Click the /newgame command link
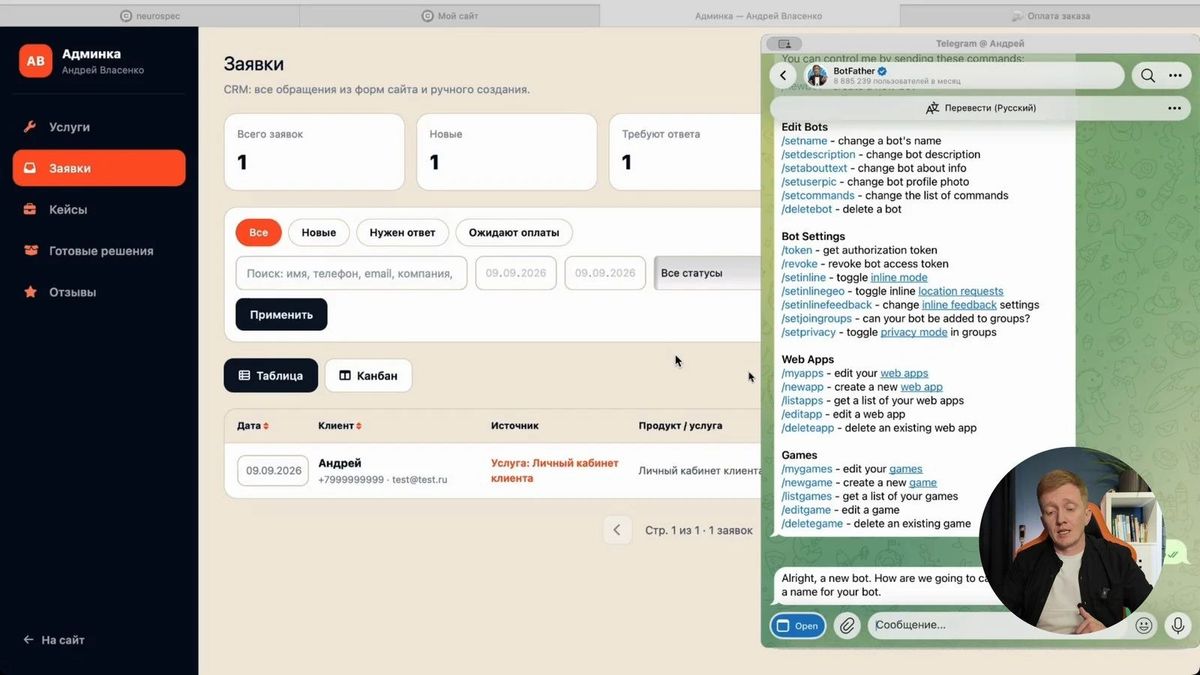The height and width of the screenshot is (675, 1200). coord(807,483)
